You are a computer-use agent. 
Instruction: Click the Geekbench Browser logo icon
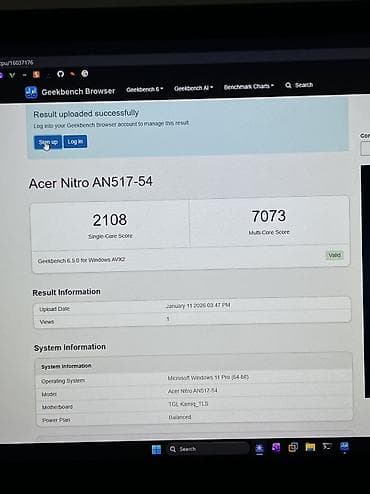coord(31,92)
